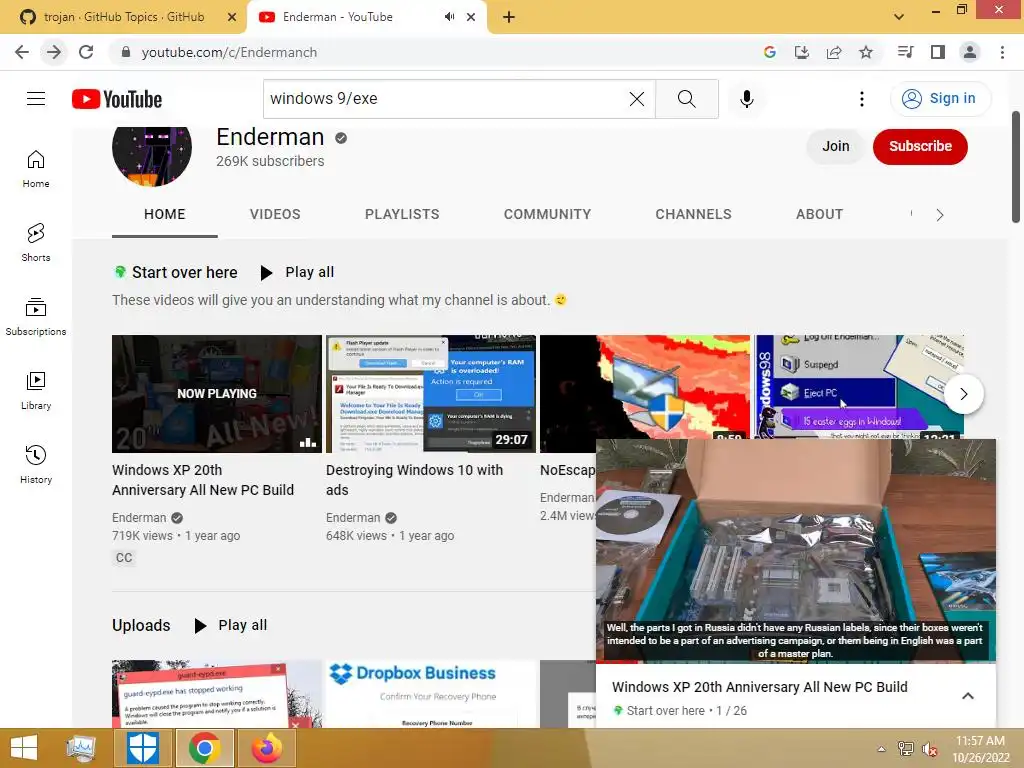Switch to the PLAYLISTS tab

coord(402,214)
